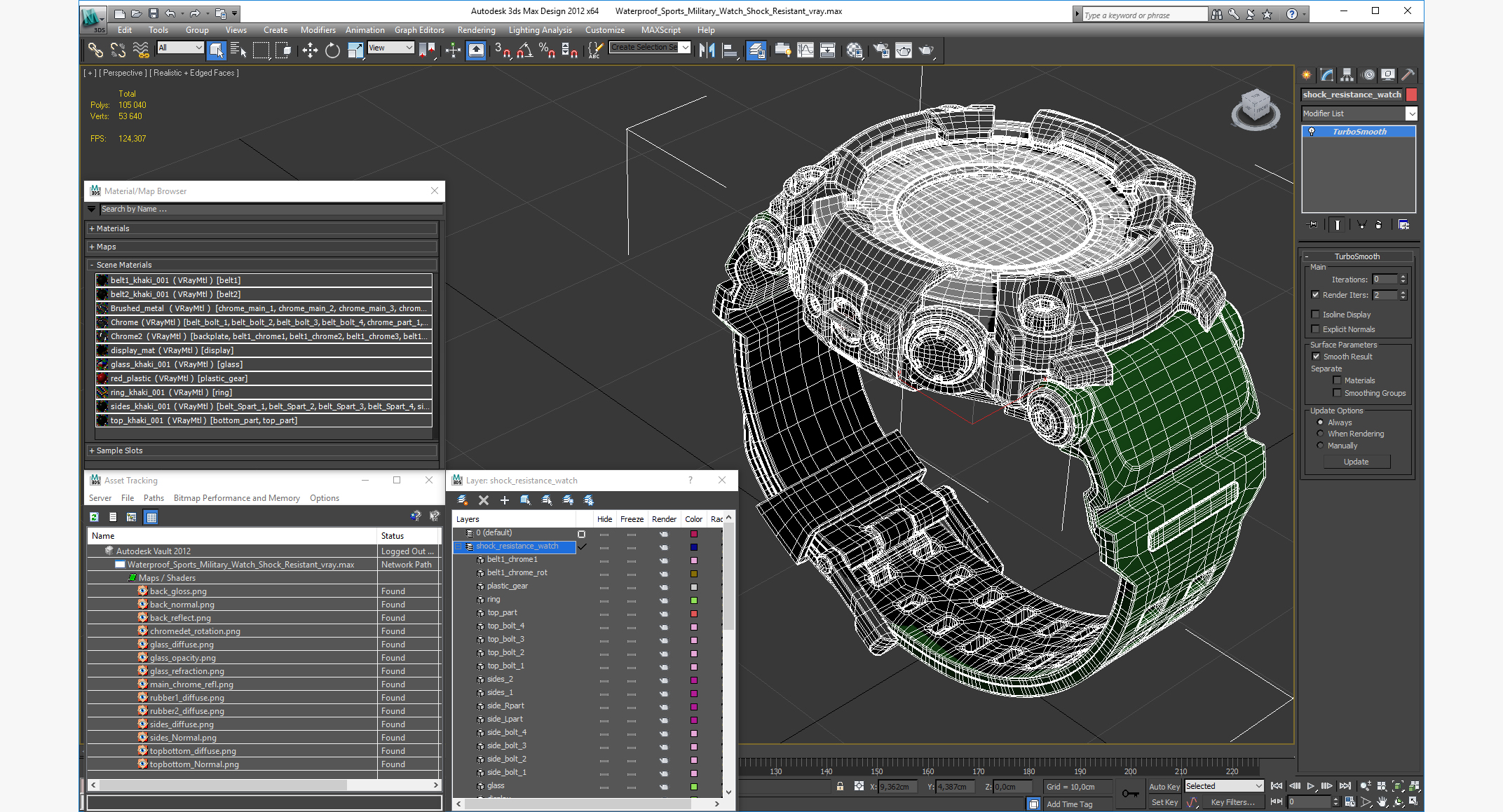The width and height of the screenshot is (1503, 812).
Task: Open the Hierarchy panel tab icon
Action: (x=1347, y=75)
